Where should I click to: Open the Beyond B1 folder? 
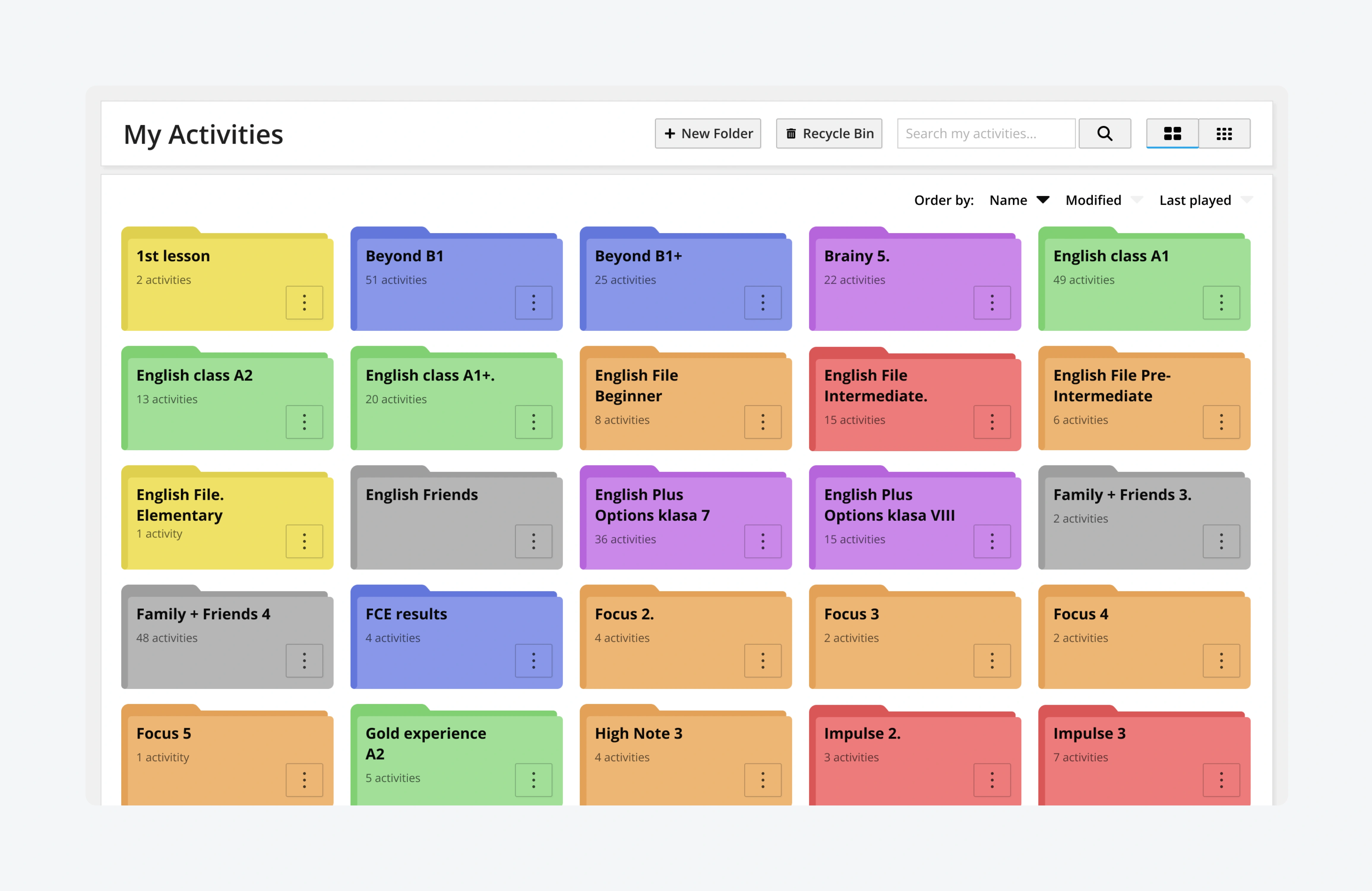(x=456, y=279)
